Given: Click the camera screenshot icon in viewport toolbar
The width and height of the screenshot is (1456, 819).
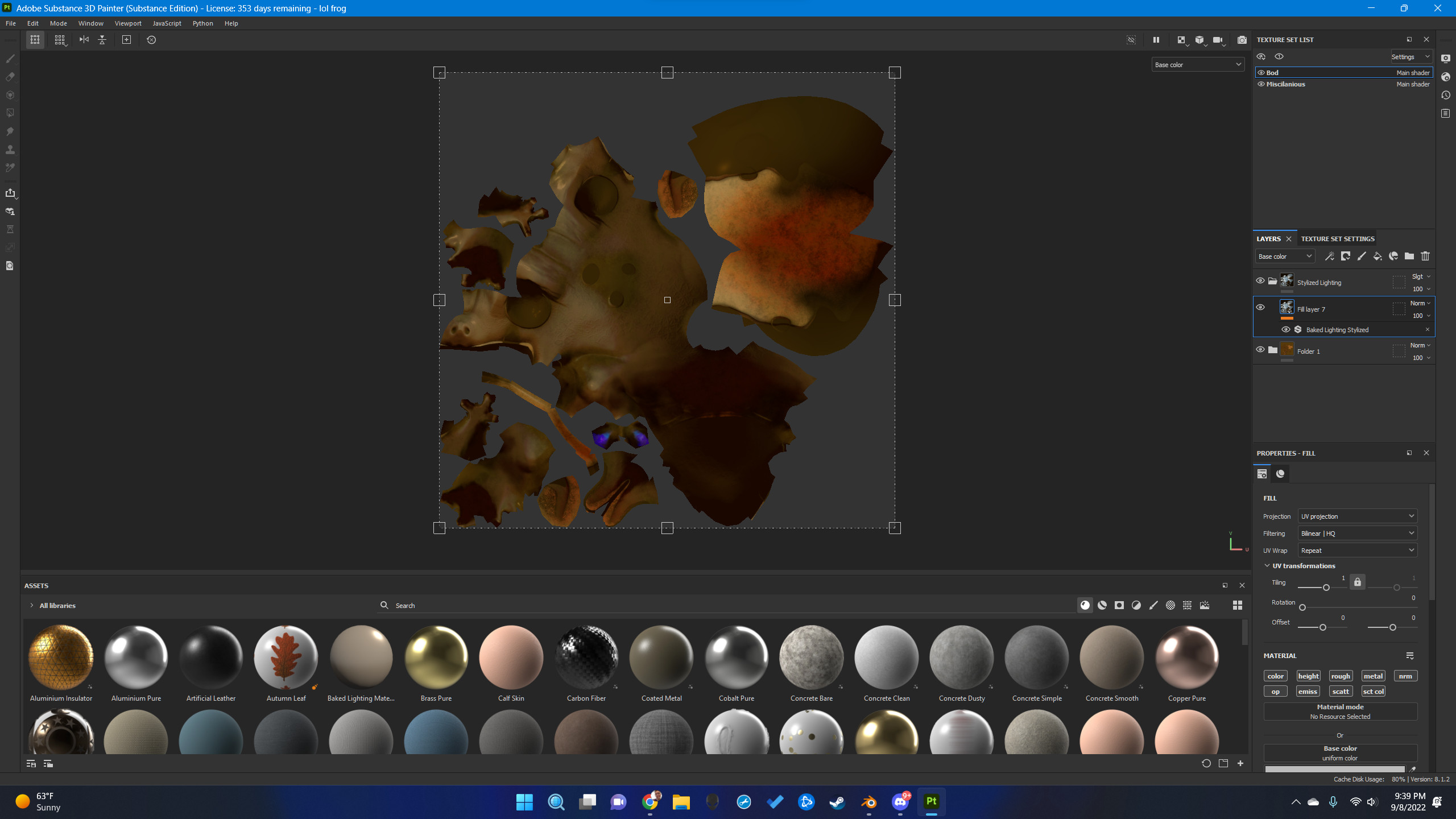Looking at the screenshot, I should (x=1242, y=40).
